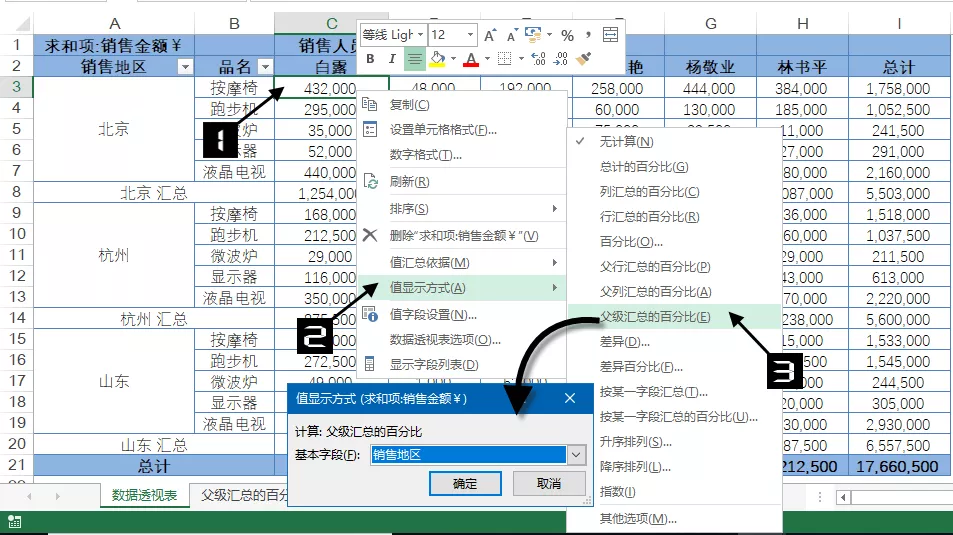This screenshot has height=535, width=953.
Task: Expand borders dropdown arrow
Action: (521, 59)
